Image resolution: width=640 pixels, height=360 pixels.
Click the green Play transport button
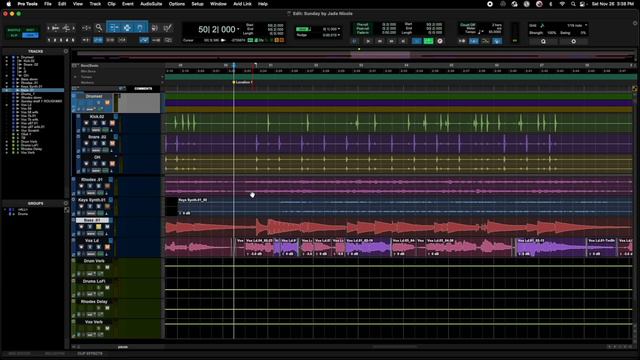pos(428,41)
